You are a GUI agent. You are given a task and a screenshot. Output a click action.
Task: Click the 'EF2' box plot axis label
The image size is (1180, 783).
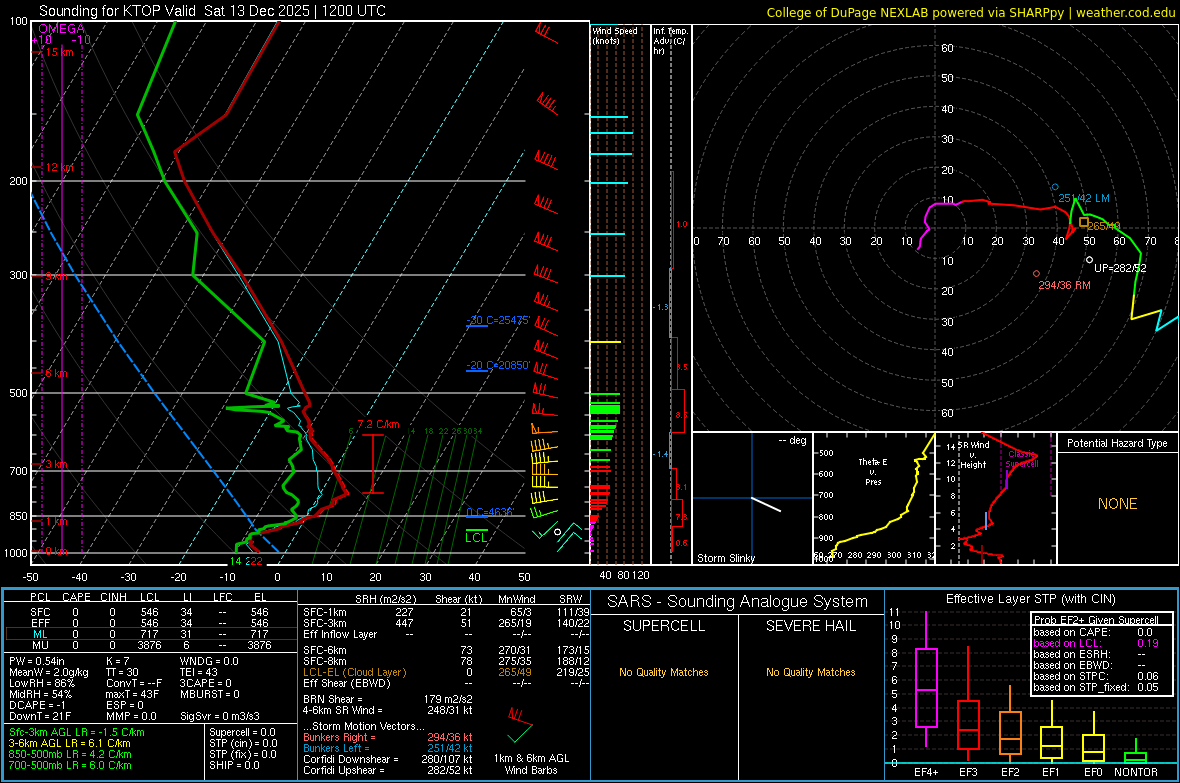coord(1010,772)
